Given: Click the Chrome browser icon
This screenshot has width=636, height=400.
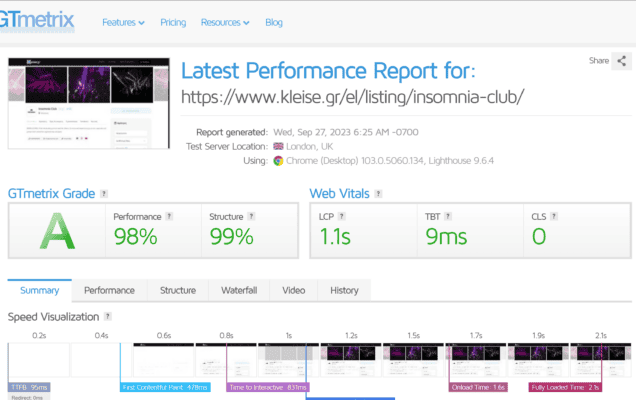Looking at the screenshot, I should [278, 161].
